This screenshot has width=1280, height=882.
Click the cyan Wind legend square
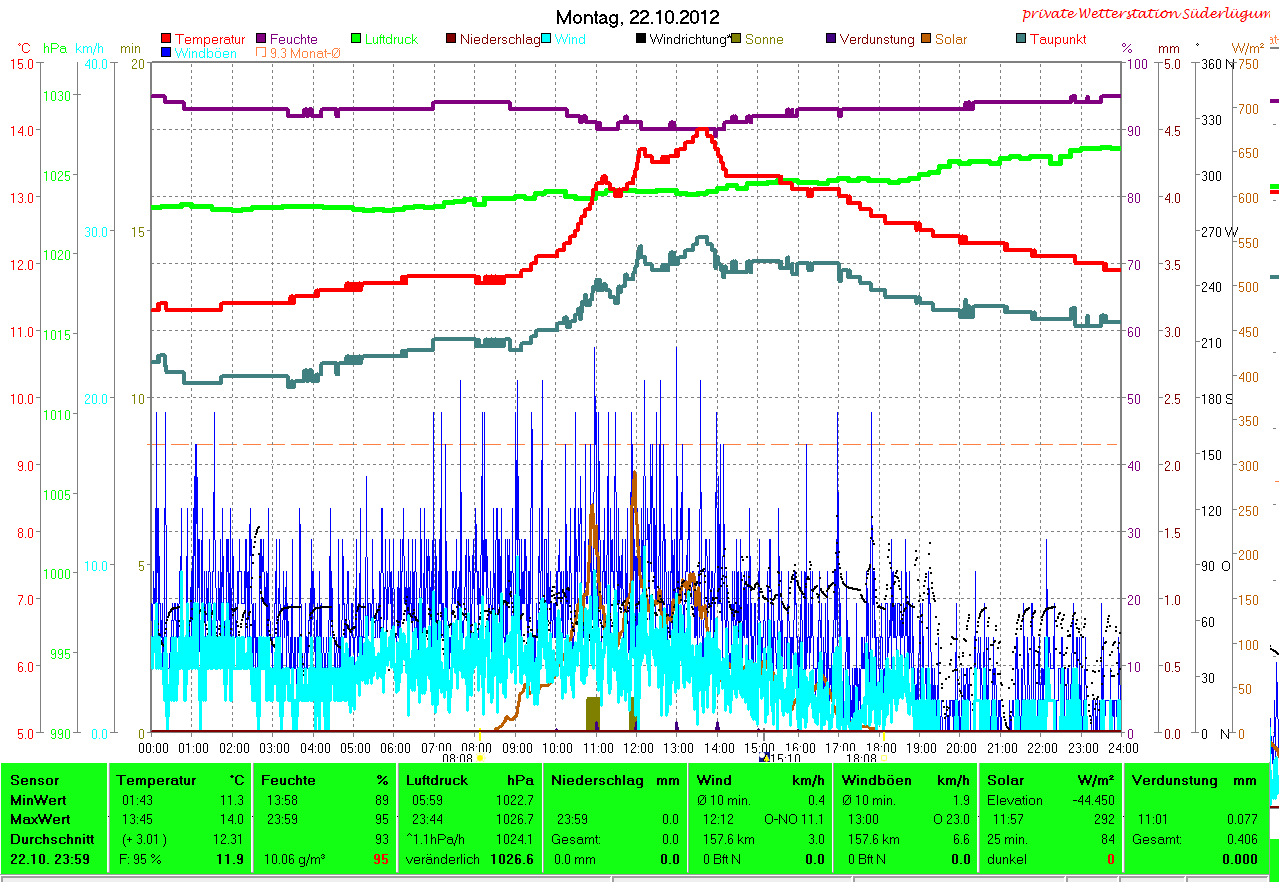click(547, 40)
